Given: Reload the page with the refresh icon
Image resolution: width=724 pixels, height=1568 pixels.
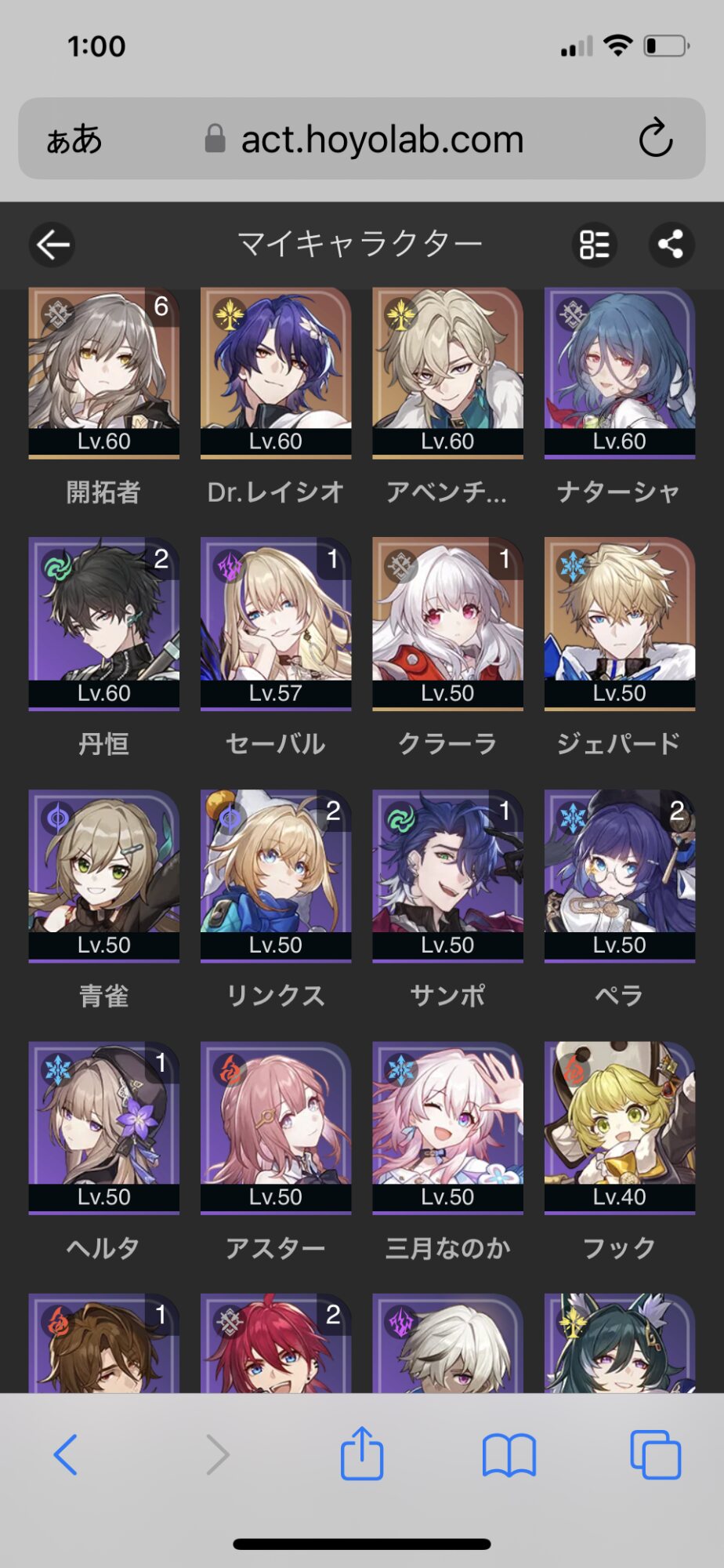Looking at the screenshot, I should [x=656, y=139].
